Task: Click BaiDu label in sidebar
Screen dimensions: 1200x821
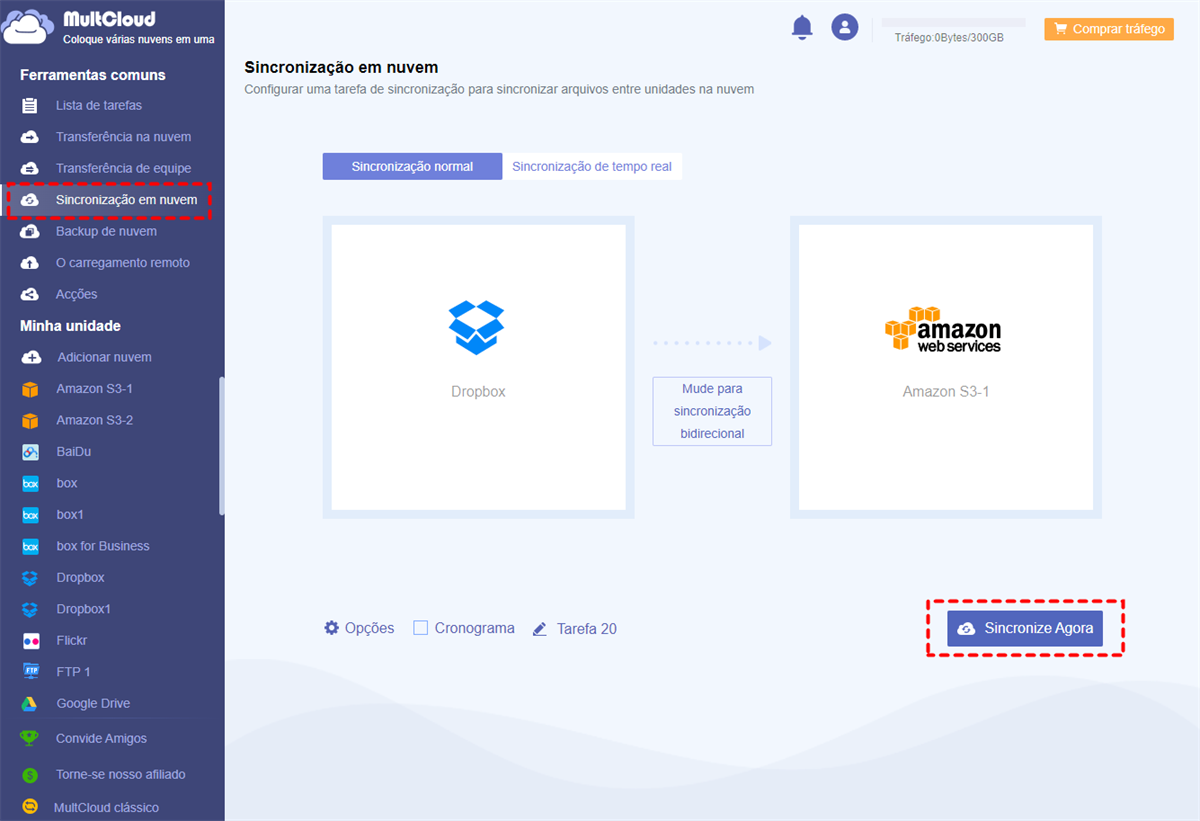Action: coord(74,452)
